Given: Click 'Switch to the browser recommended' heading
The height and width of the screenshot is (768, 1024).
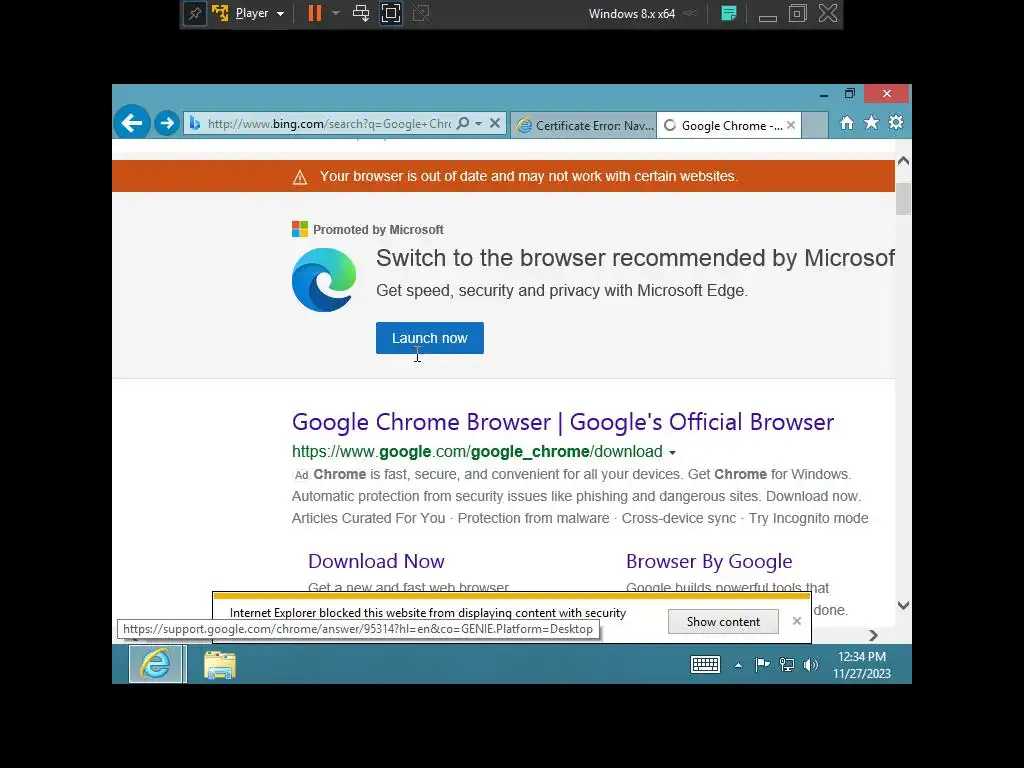Looking at the screenshot, I should 635,258.
